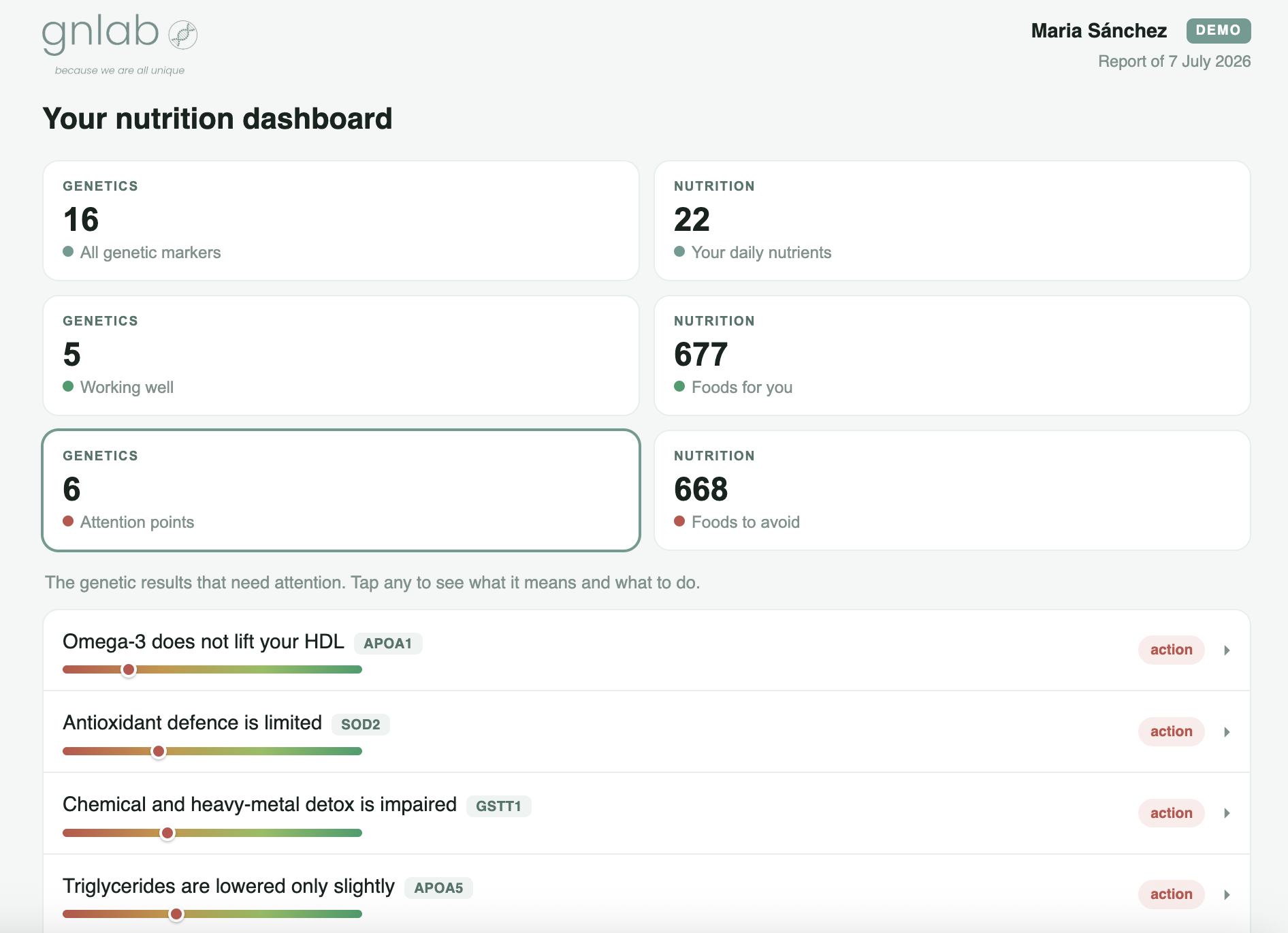Click the green dot beside Working well
Screen dimensions: 1288x933
[x=68, y=386]
